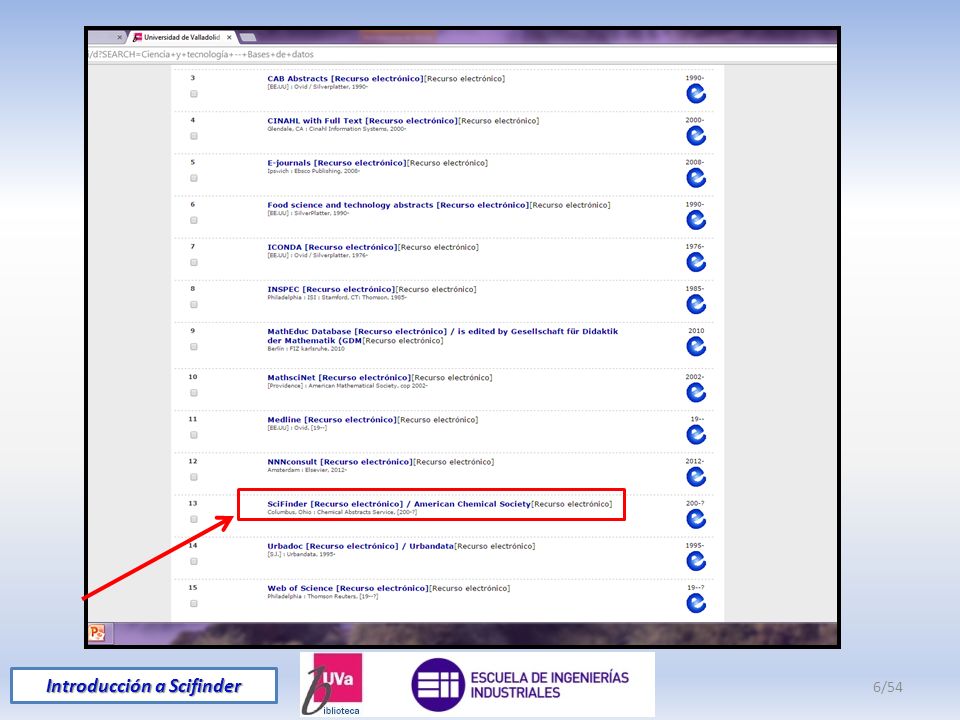This screenshot has height=720, width=960.
Task: Open the ICONDA record link
Action: pyautogui.click(x=332, y=247)
